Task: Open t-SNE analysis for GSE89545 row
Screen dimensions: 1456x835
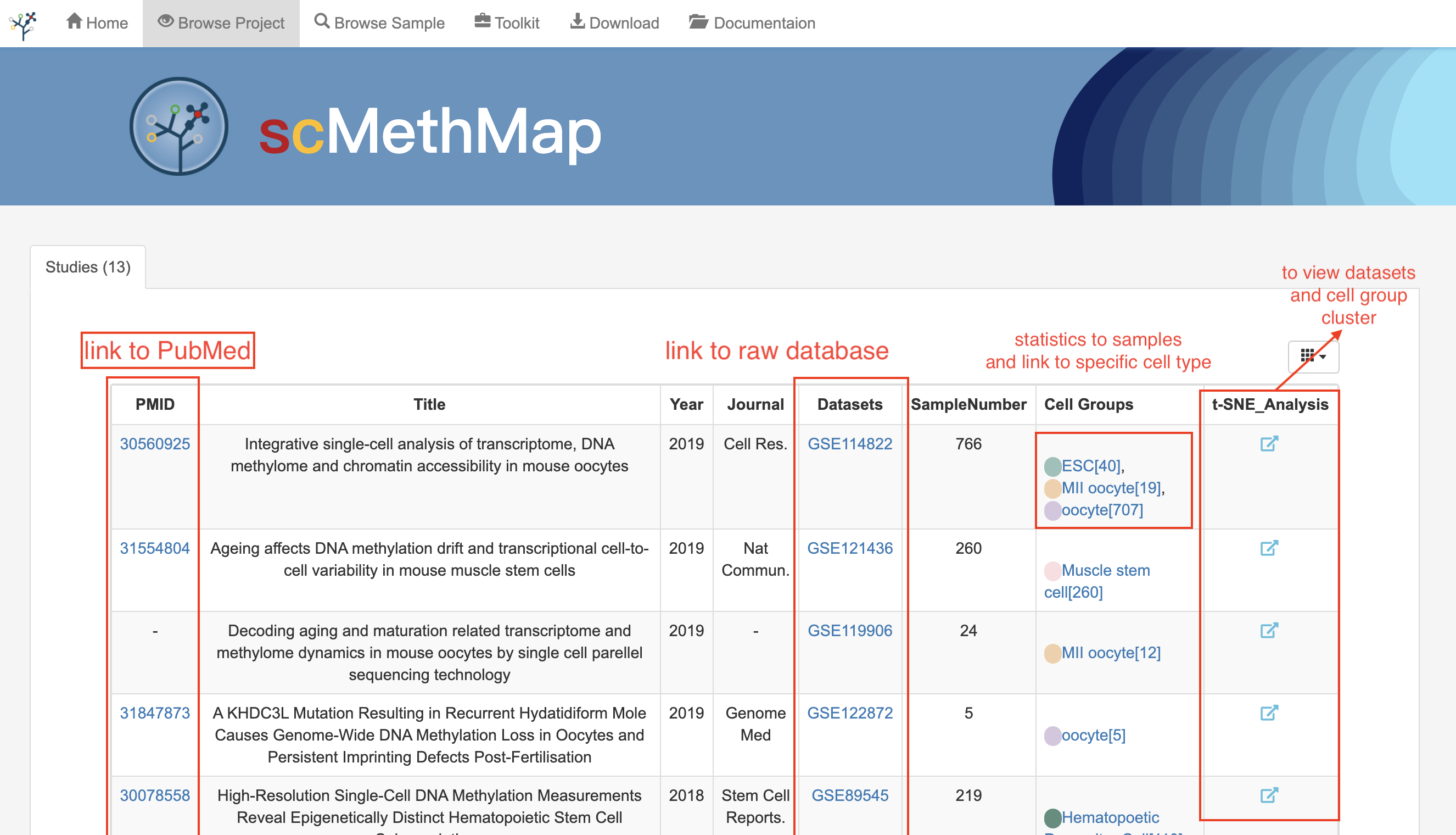Action: click(1269, 795)
